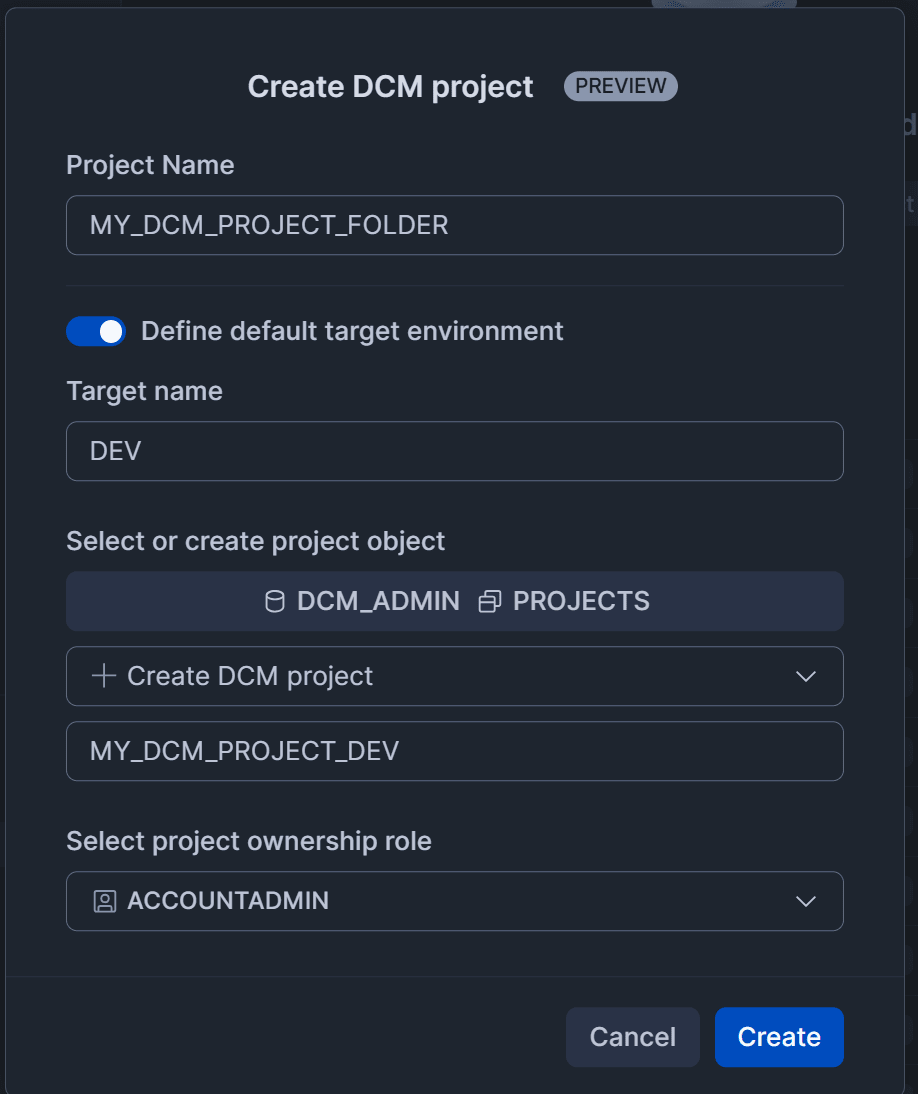The image size is (918, 1094).
Task: Click into the Target name DEV field
Action: [x=454, y=451]
